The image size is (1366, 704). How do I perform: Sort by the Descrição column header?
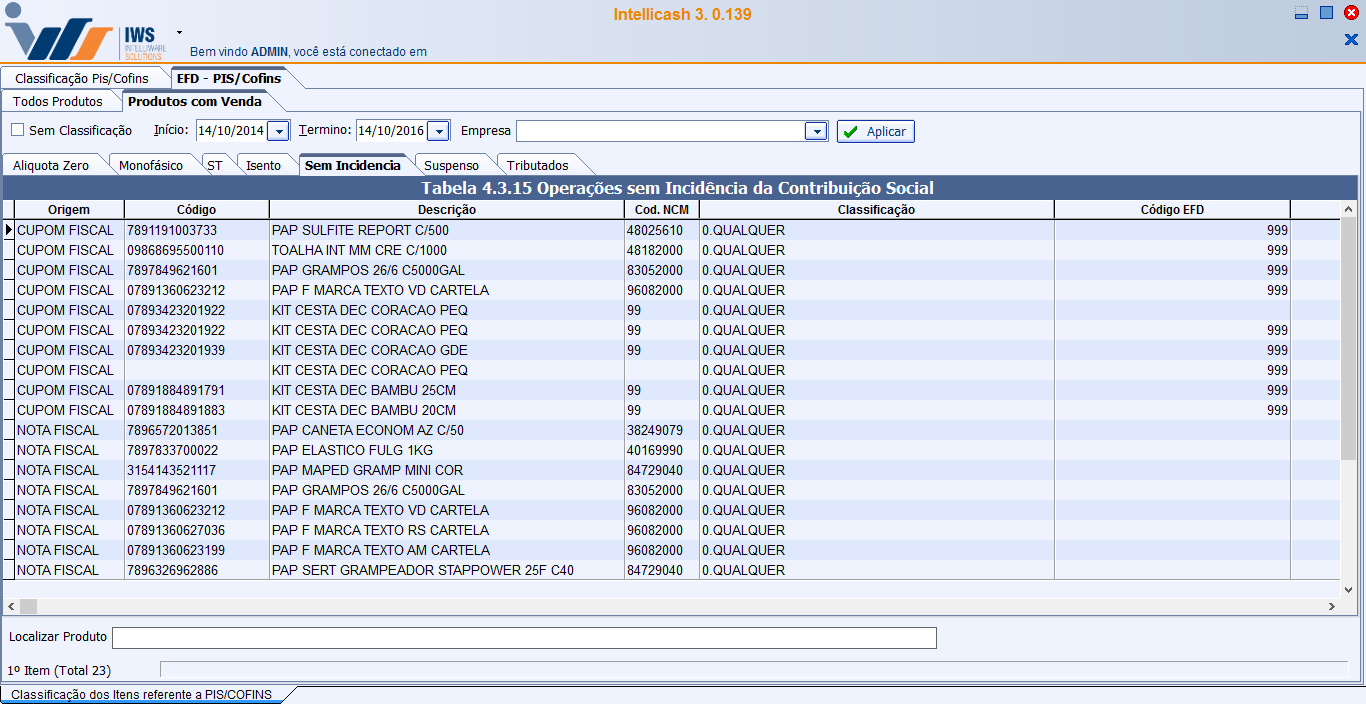click(446, 210)
